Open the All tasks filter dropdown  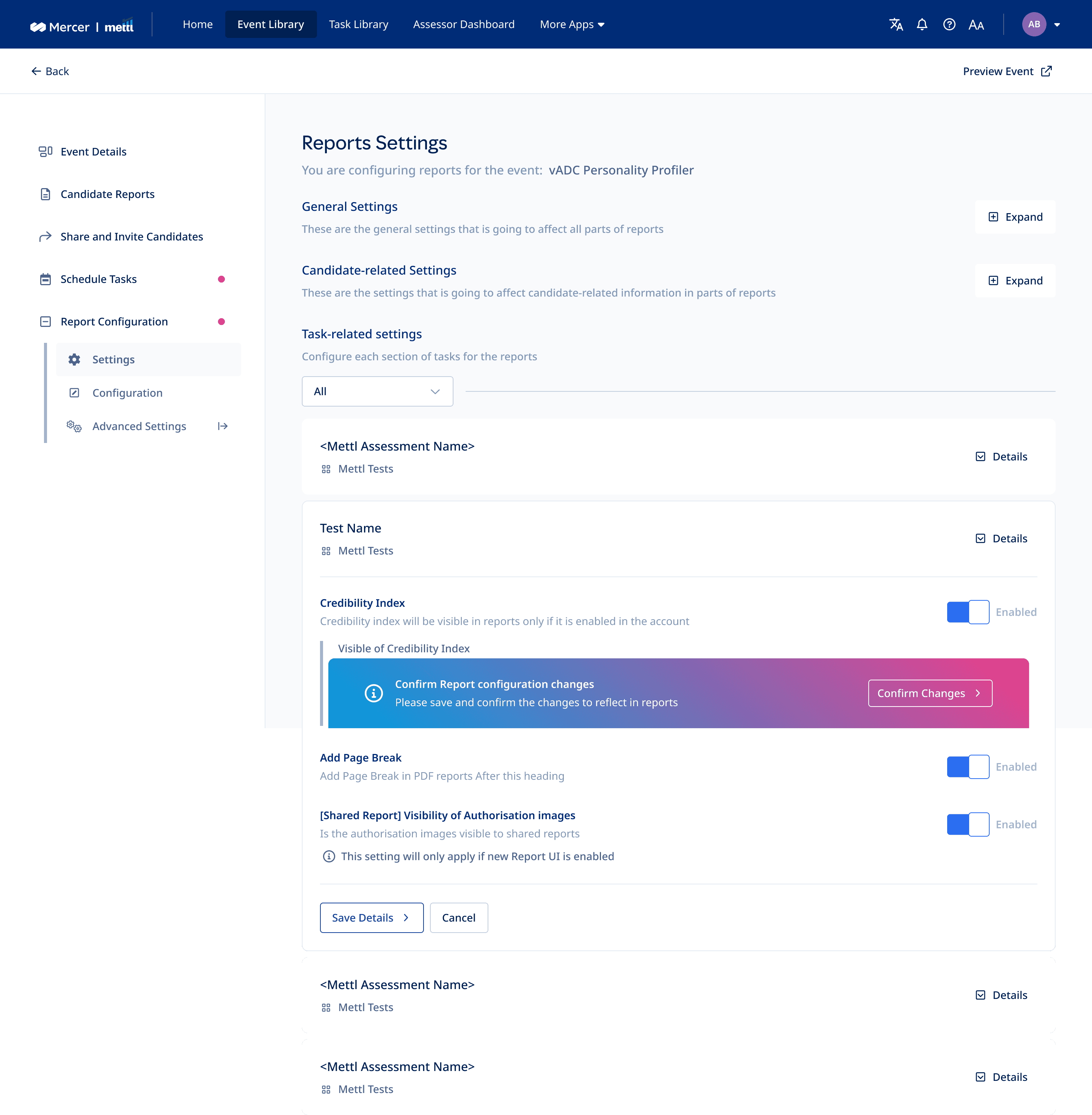(x=377, y=391)
